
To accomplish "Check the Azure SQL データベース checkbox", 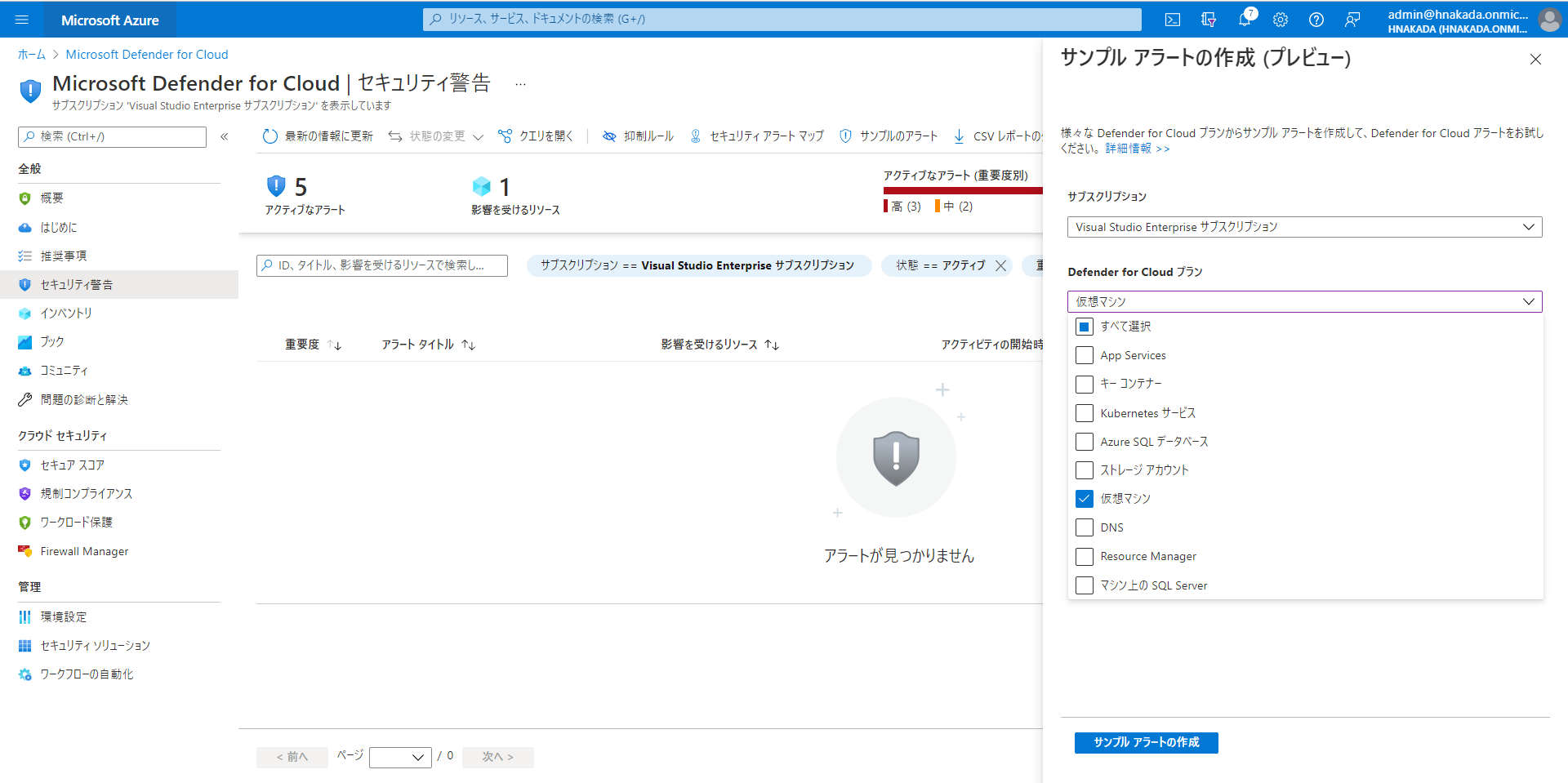I will pos(1085,442).
